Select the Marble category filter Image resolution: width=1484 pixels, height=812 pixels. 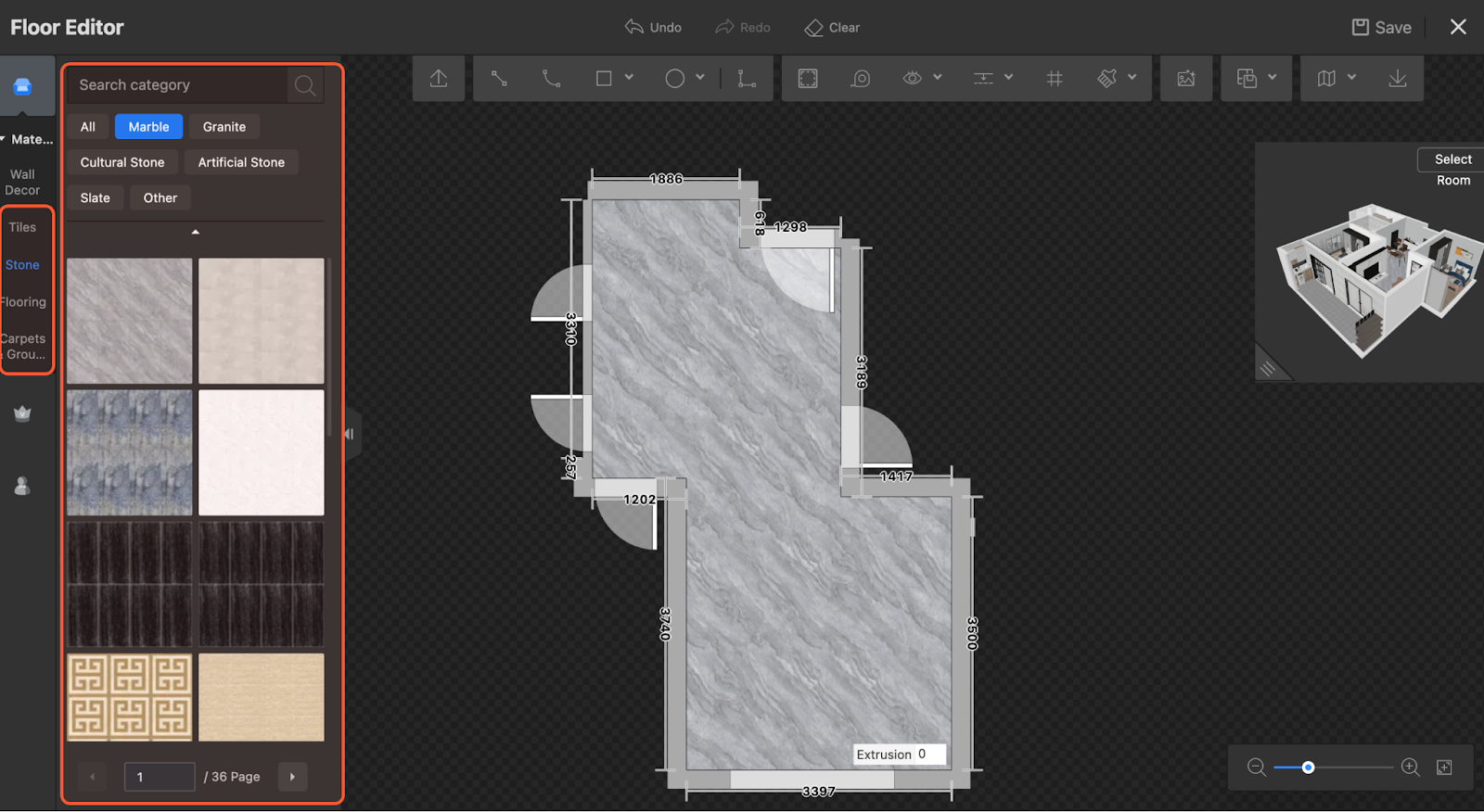(148, 127)
